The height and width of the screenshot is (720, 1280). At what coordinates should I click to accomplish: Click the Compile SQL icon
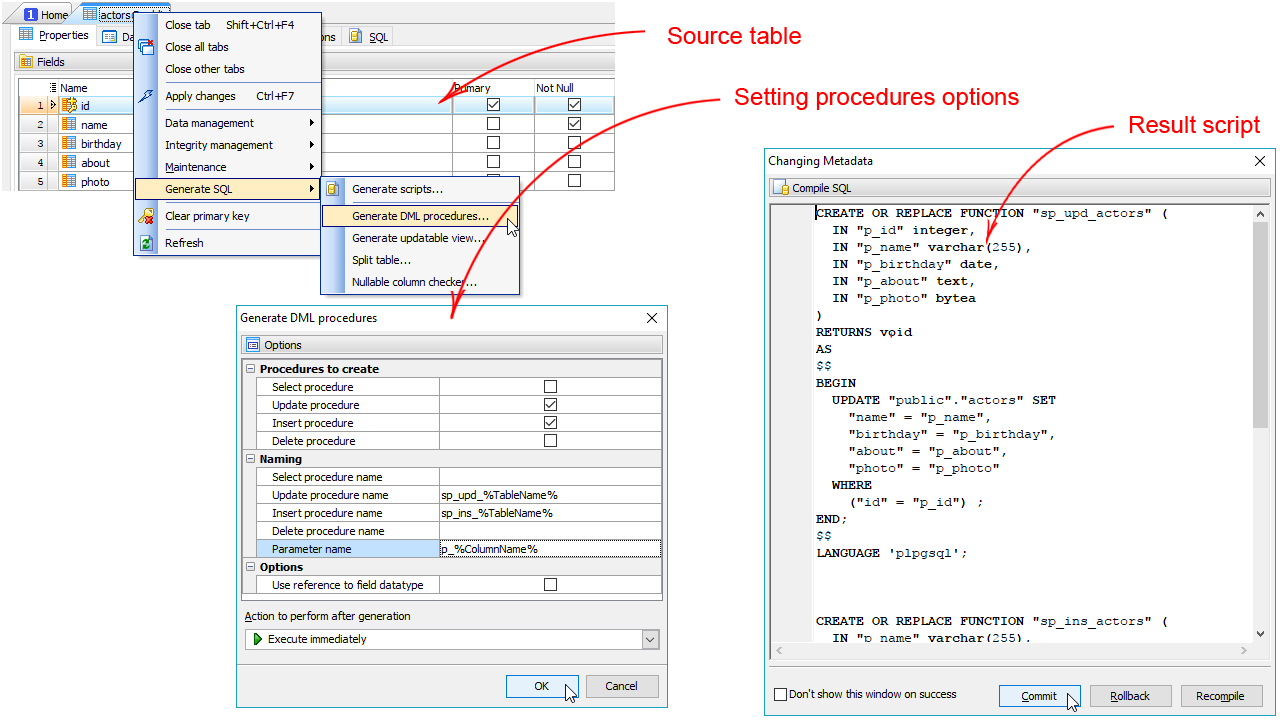781,188
